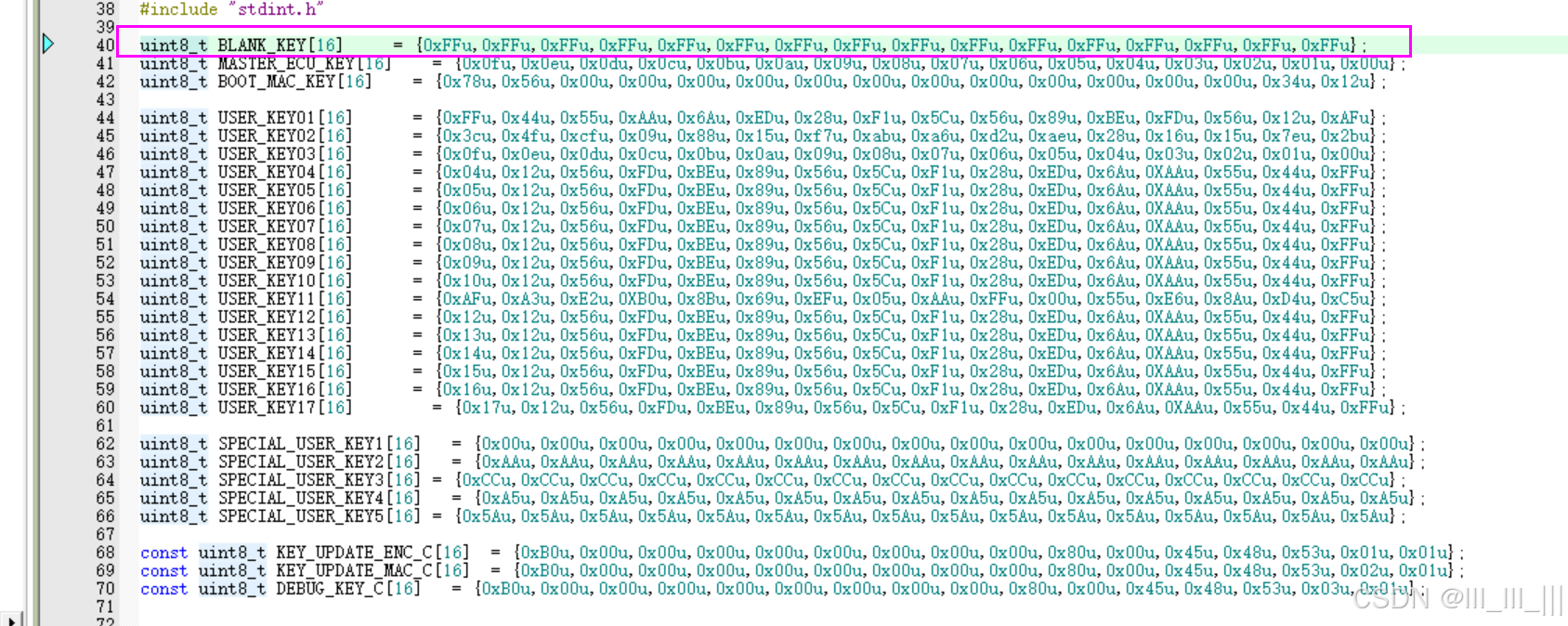Click the USER_KEY06 variable name
1568x626 pixels.
click(267, 208)
